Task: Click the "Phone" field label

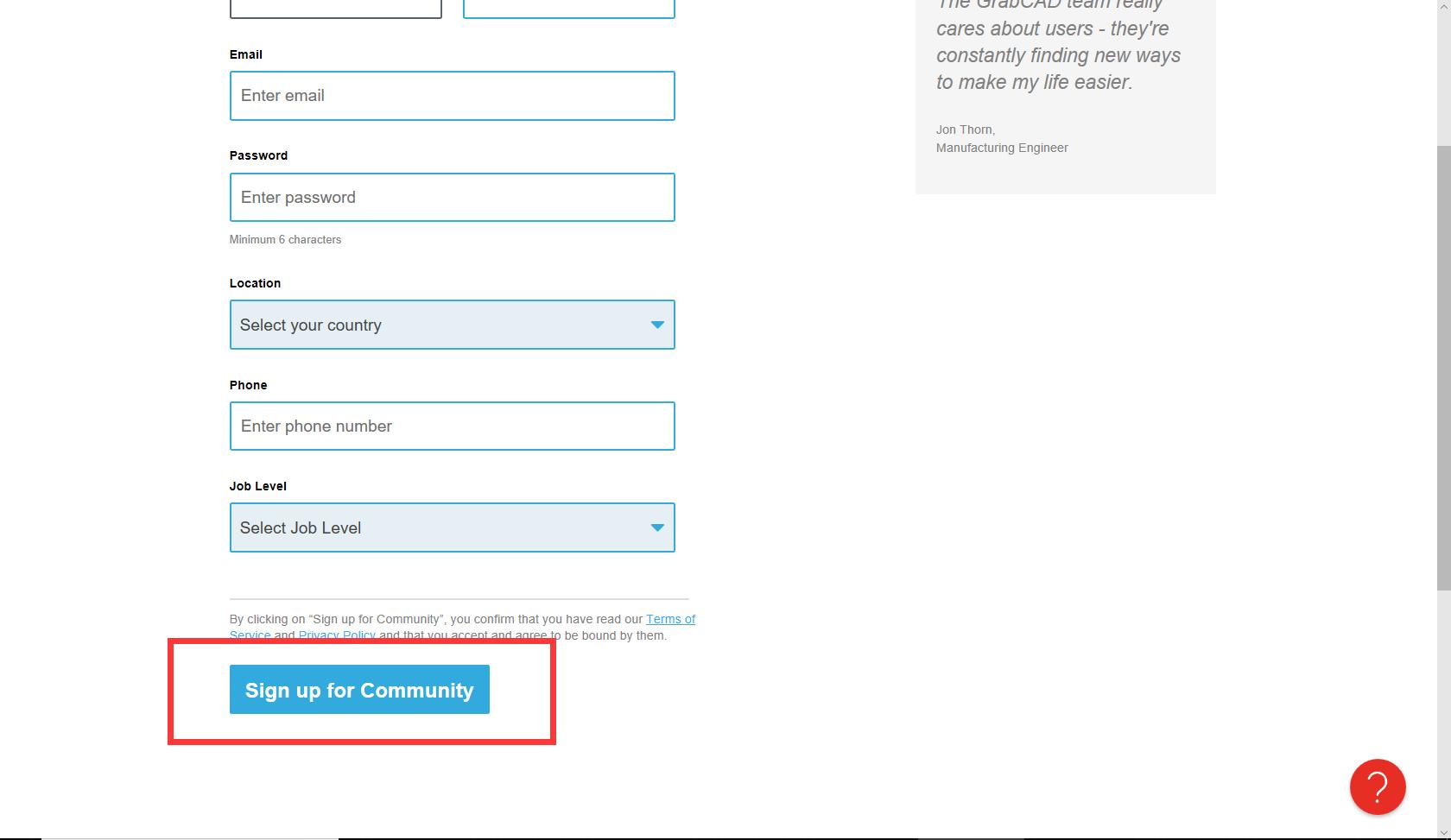Action: point(248,385)
